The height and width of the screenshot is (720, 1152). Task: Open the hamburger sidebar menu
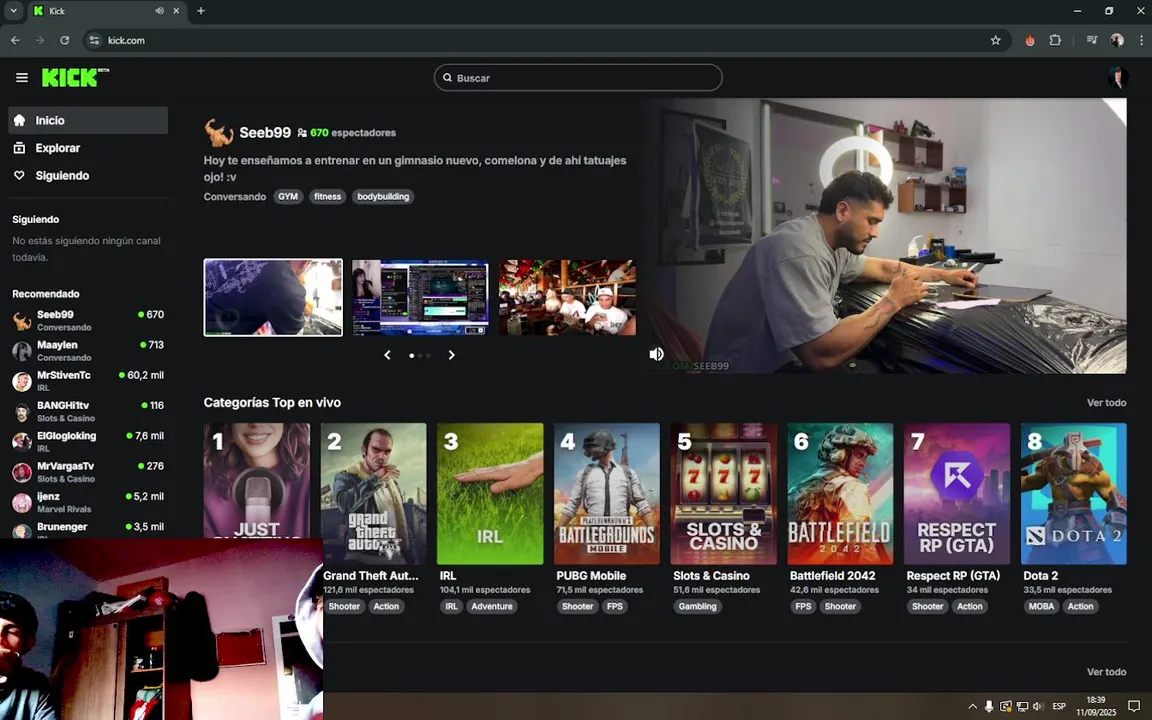click(x=22, y=78)
